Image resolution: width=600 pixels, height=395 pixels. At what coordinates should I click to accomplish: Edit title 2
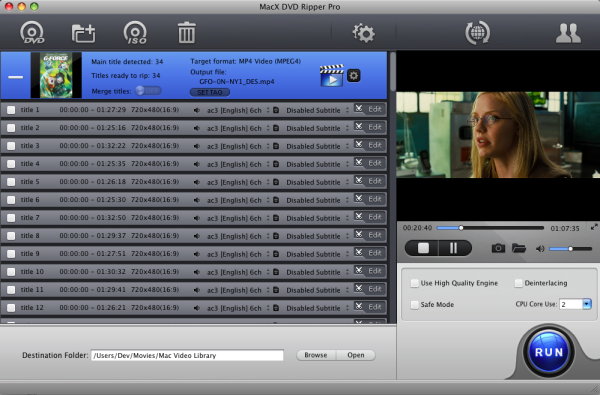375,127
